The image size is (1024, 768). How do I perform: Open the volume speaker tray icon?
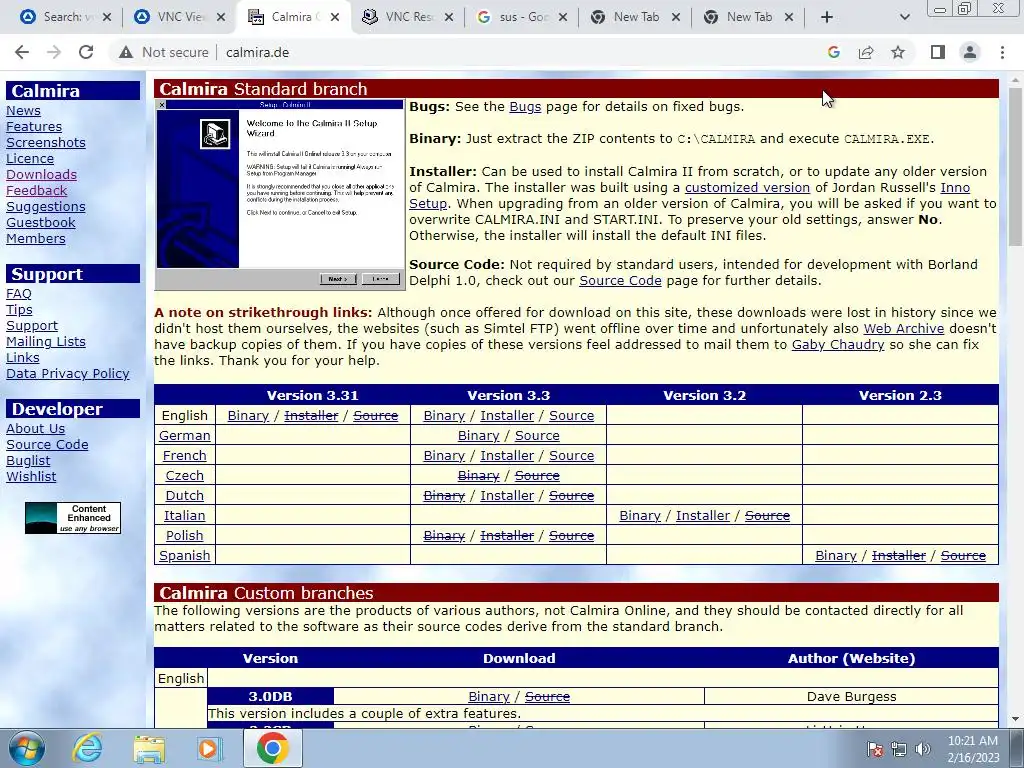coord(922,748)
